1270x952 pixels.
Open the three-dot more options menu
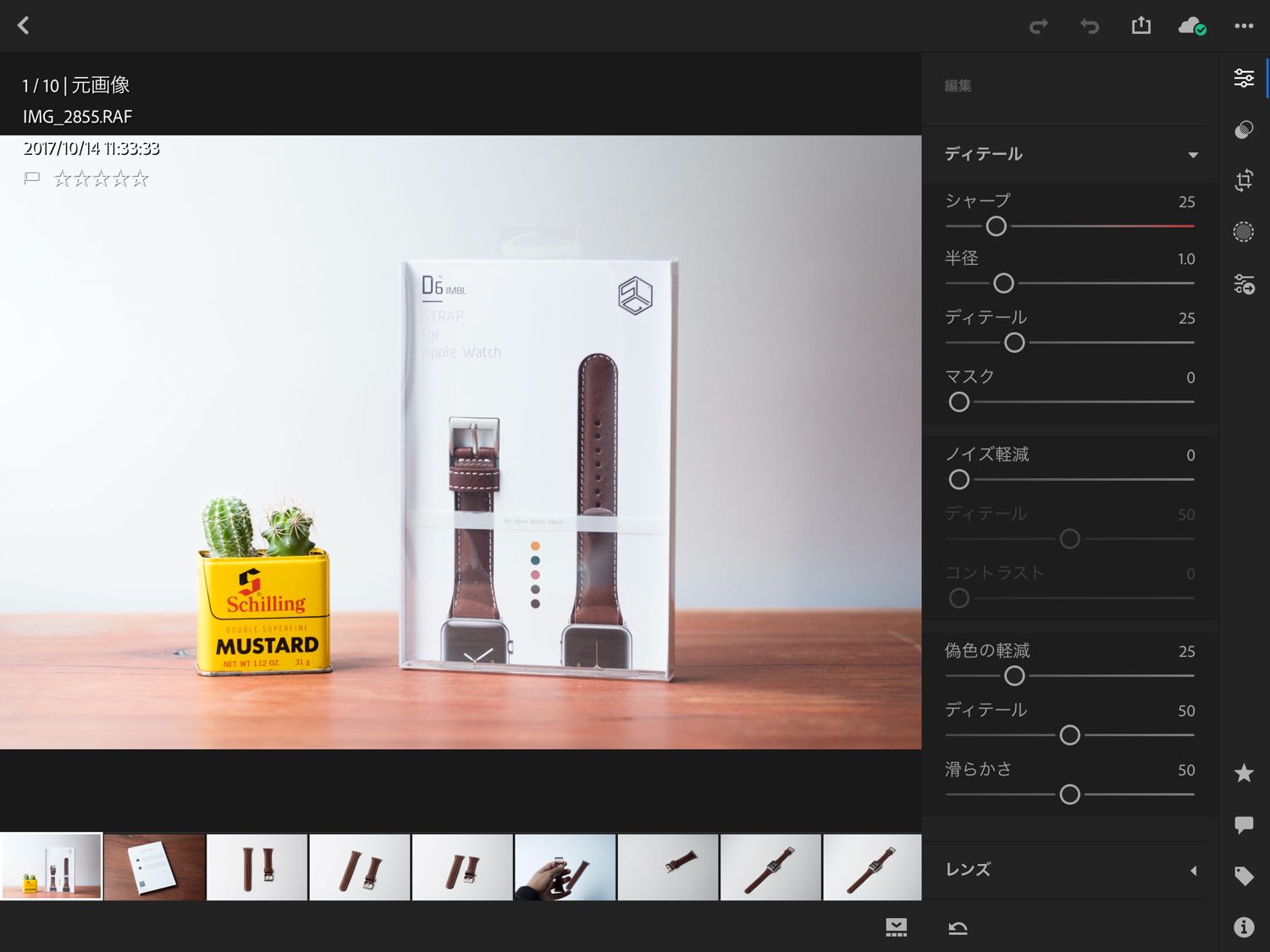[1244, 26]
